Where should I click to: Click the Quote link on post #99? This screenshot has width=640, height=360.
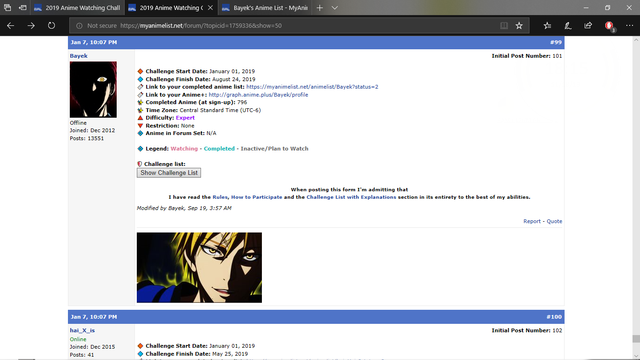554,221
